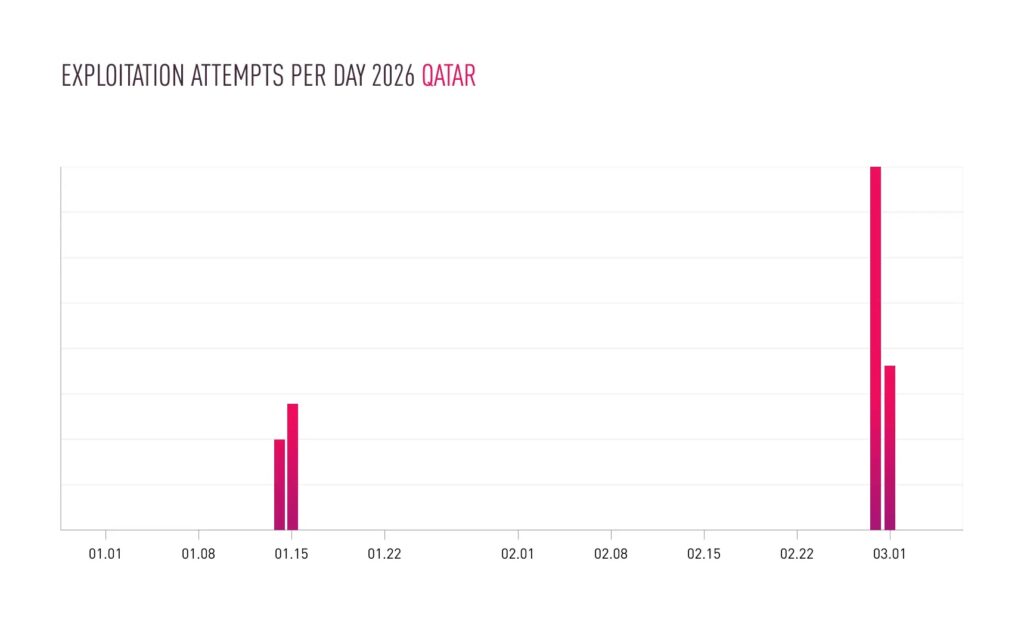Click the 02.15 date label
This screenshot has width=1024, height=617.
[703, 553]
